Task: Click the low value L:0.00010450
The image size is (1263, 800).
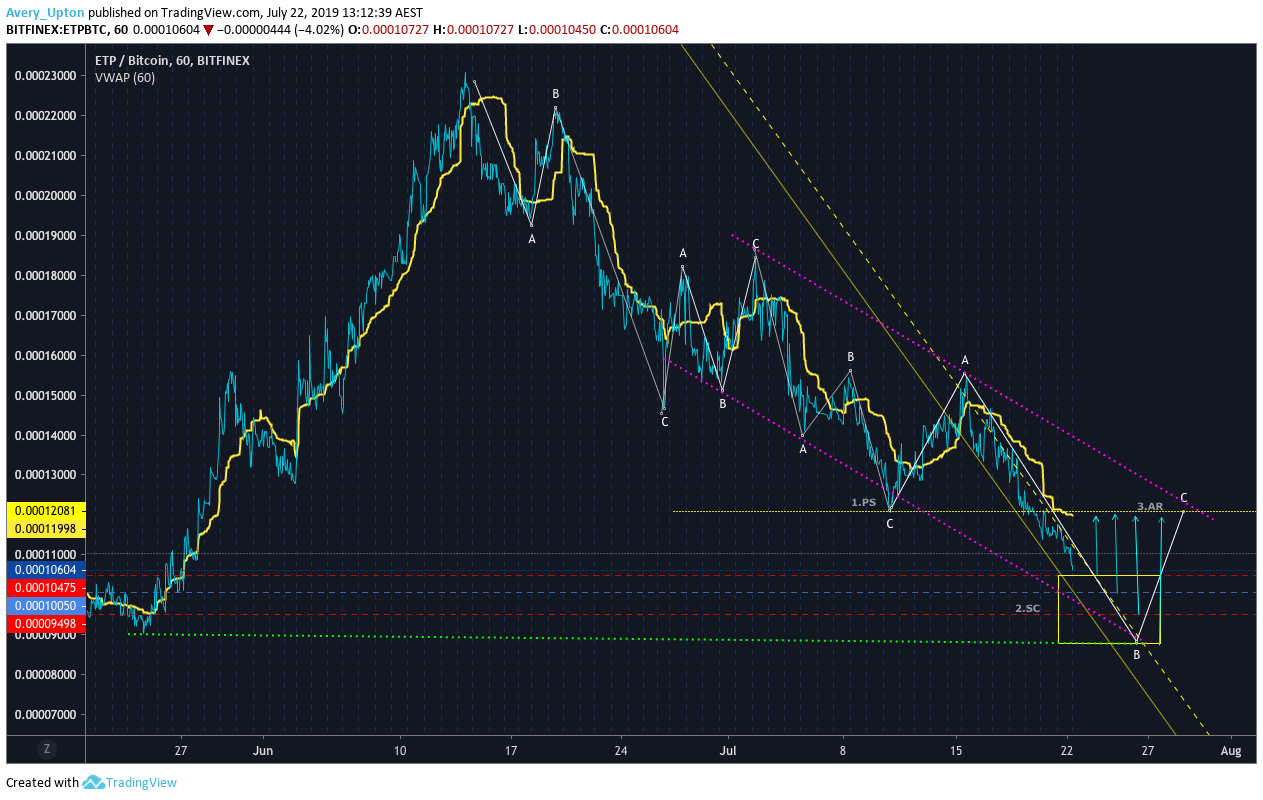Action: [557, 30]
